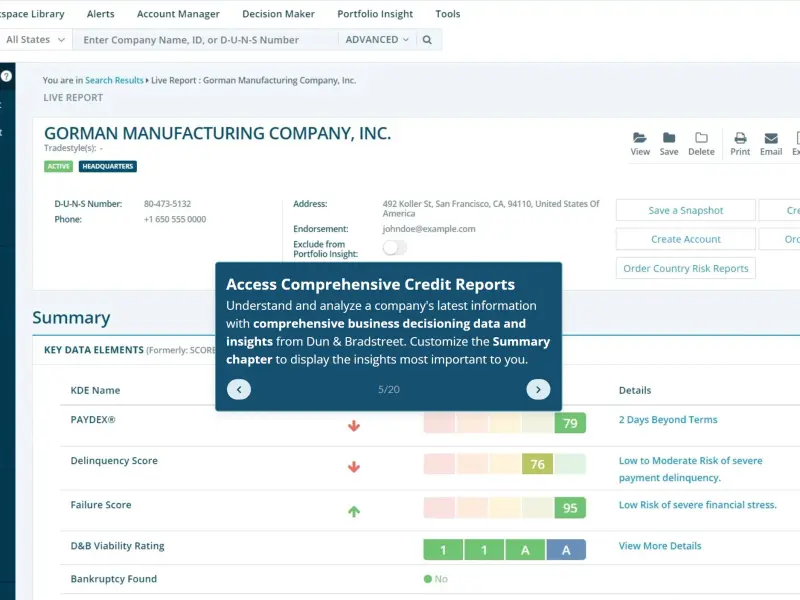Click the Save a Snapshot button

coord(685,210)
